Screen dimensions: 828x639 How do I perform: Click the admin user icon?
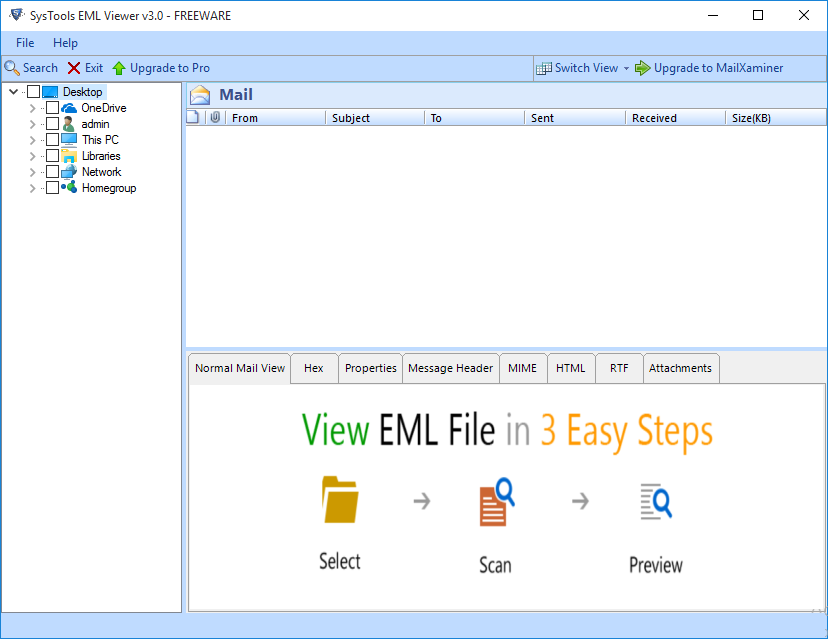(69, 124)
